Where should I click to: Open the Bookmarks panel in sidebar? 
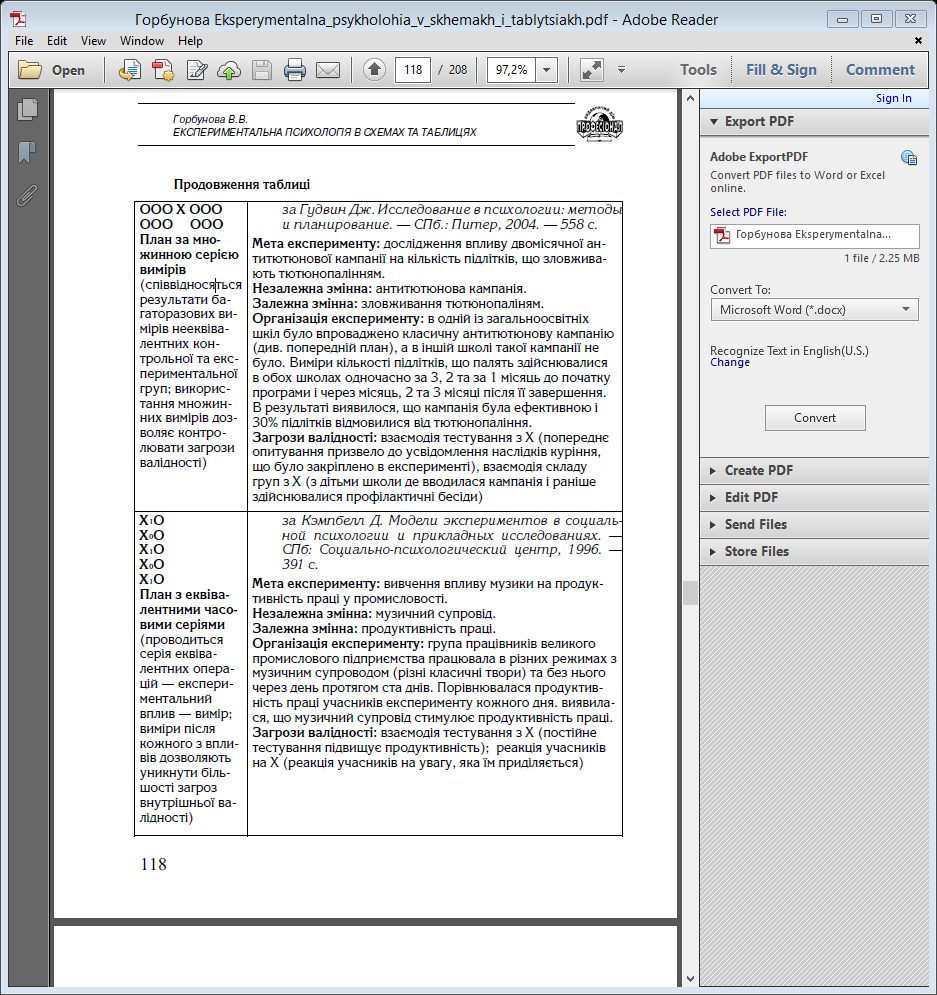(27, 152)
